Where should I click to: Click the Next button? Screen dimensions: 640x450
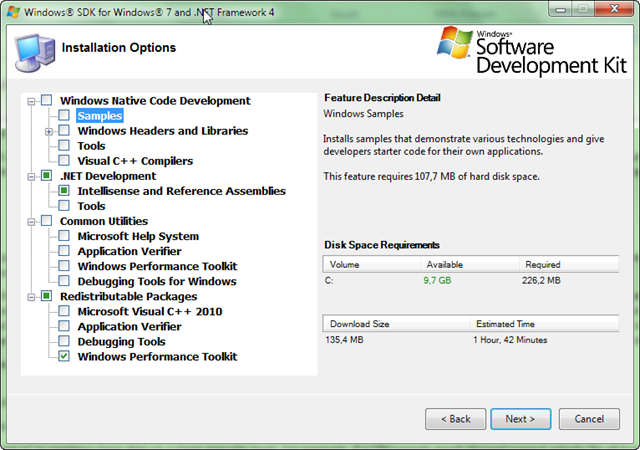520,418
